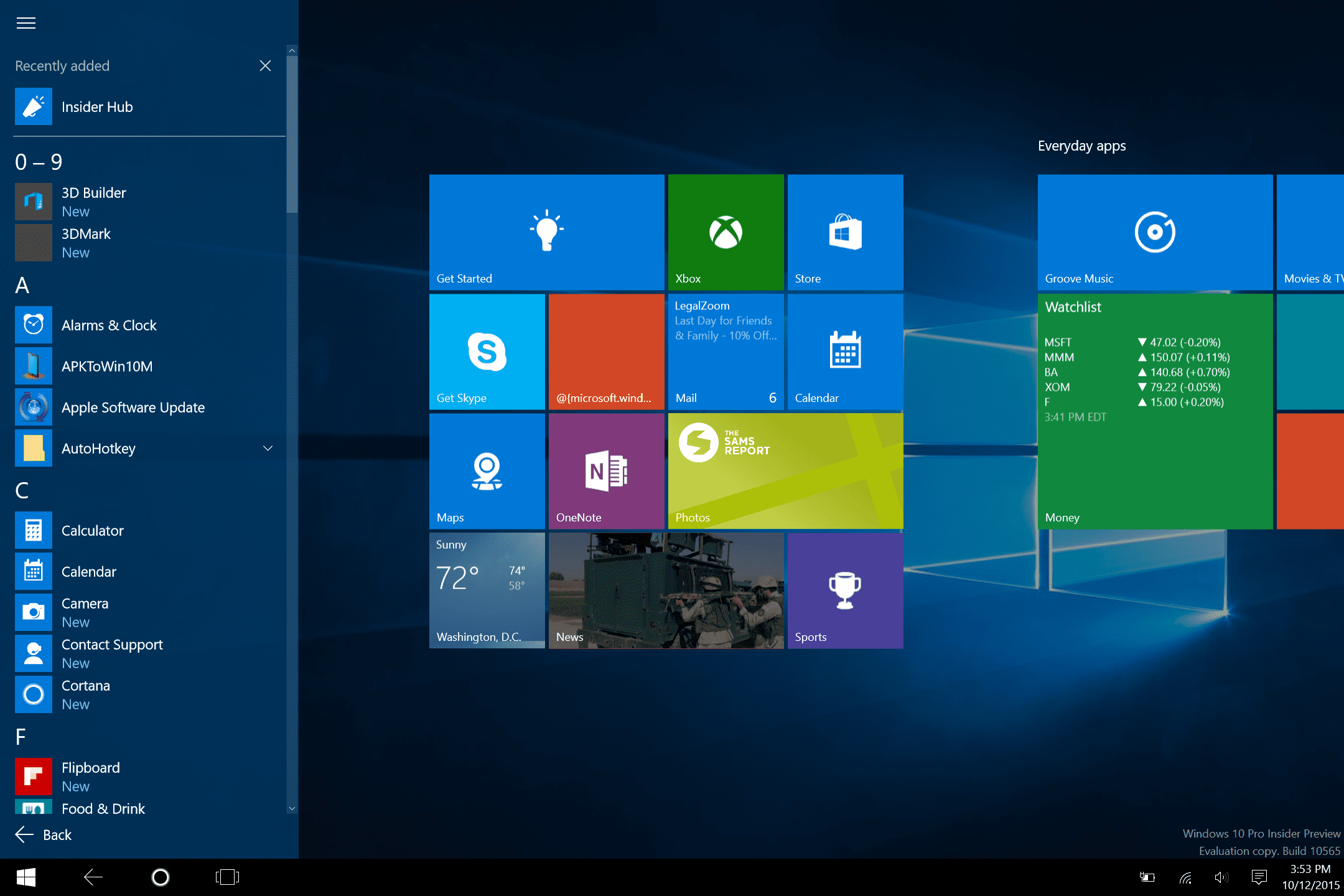Image resolution: width=1344 pixels, height=896 pixels.
Task: Launch the Store tile
Action: [845, 232]
